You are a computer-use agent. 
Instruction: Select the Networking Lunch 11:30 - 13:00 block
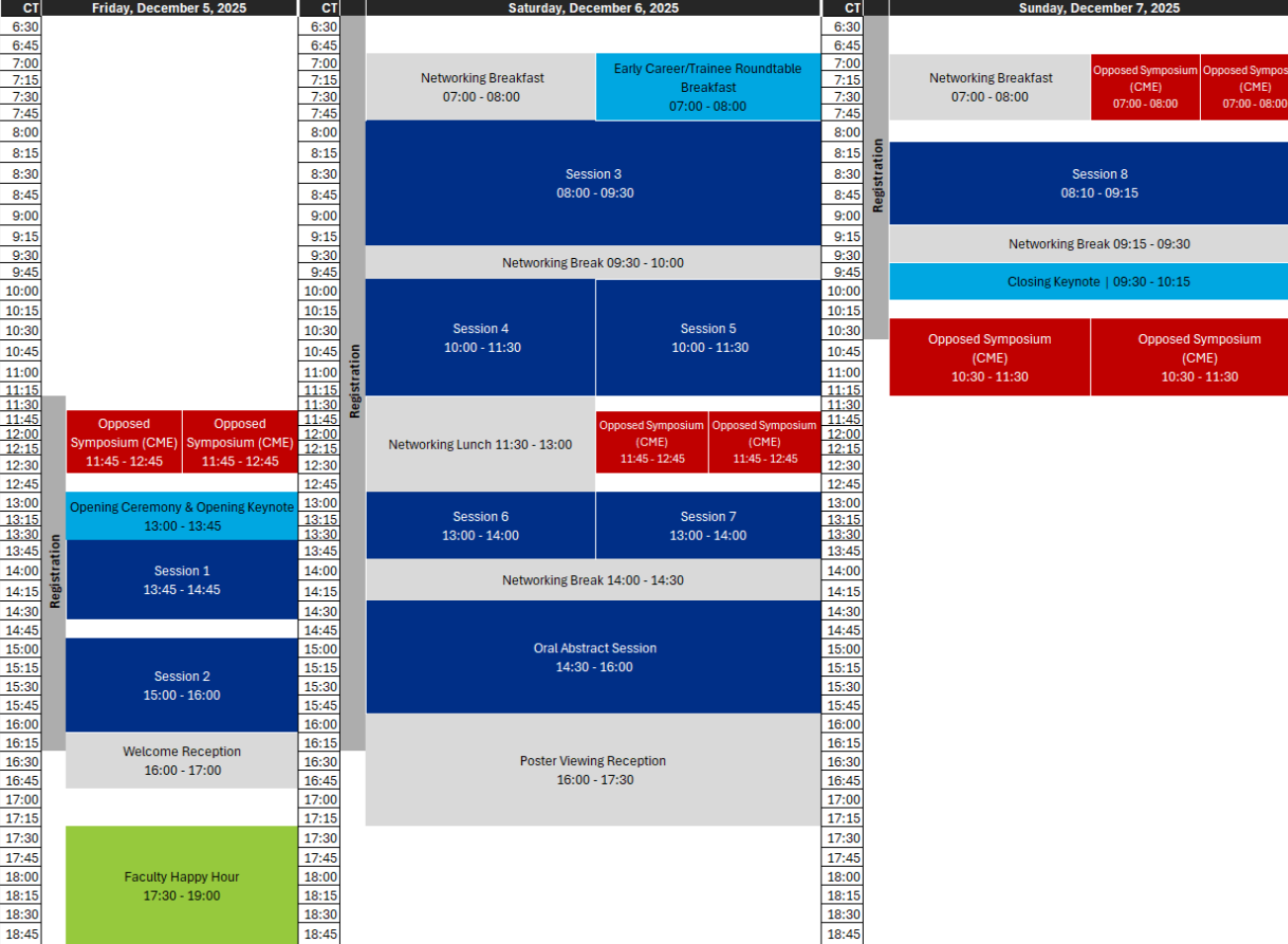[480, 445]
